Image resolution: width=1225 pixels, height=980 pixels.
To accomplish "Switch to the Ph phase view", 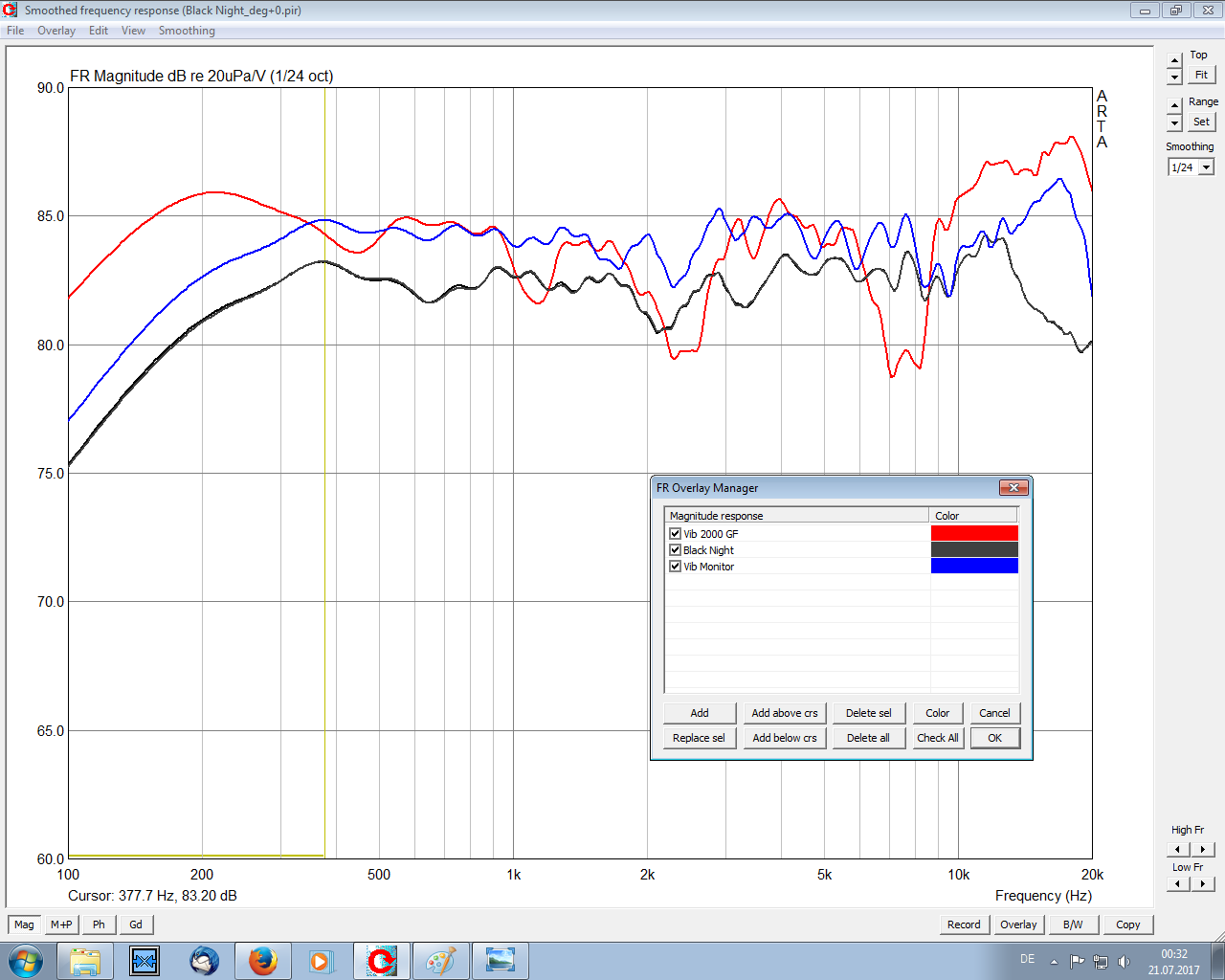I will tap(99, 924).
